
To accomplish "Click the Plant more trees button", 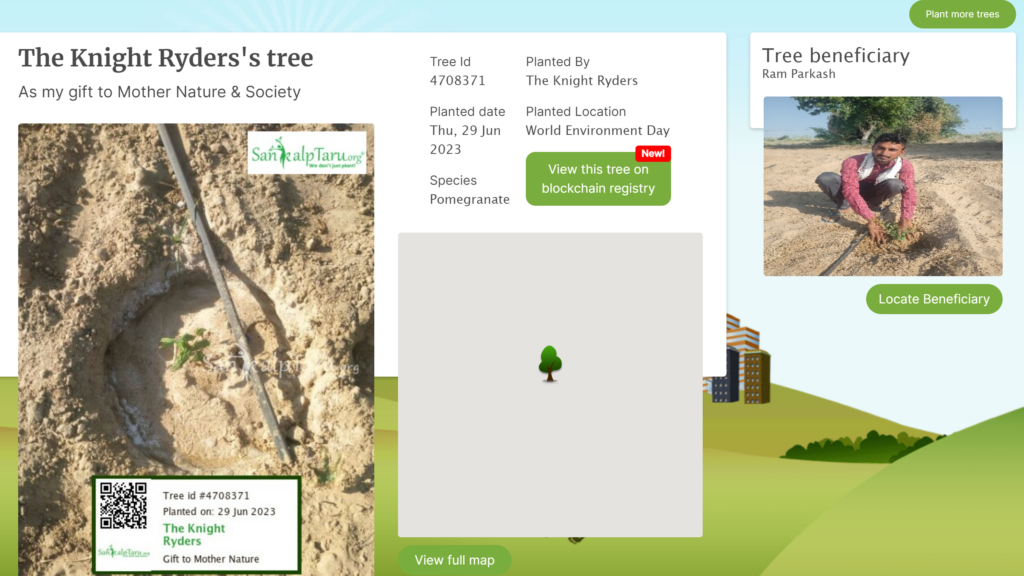I will (962, 14).
